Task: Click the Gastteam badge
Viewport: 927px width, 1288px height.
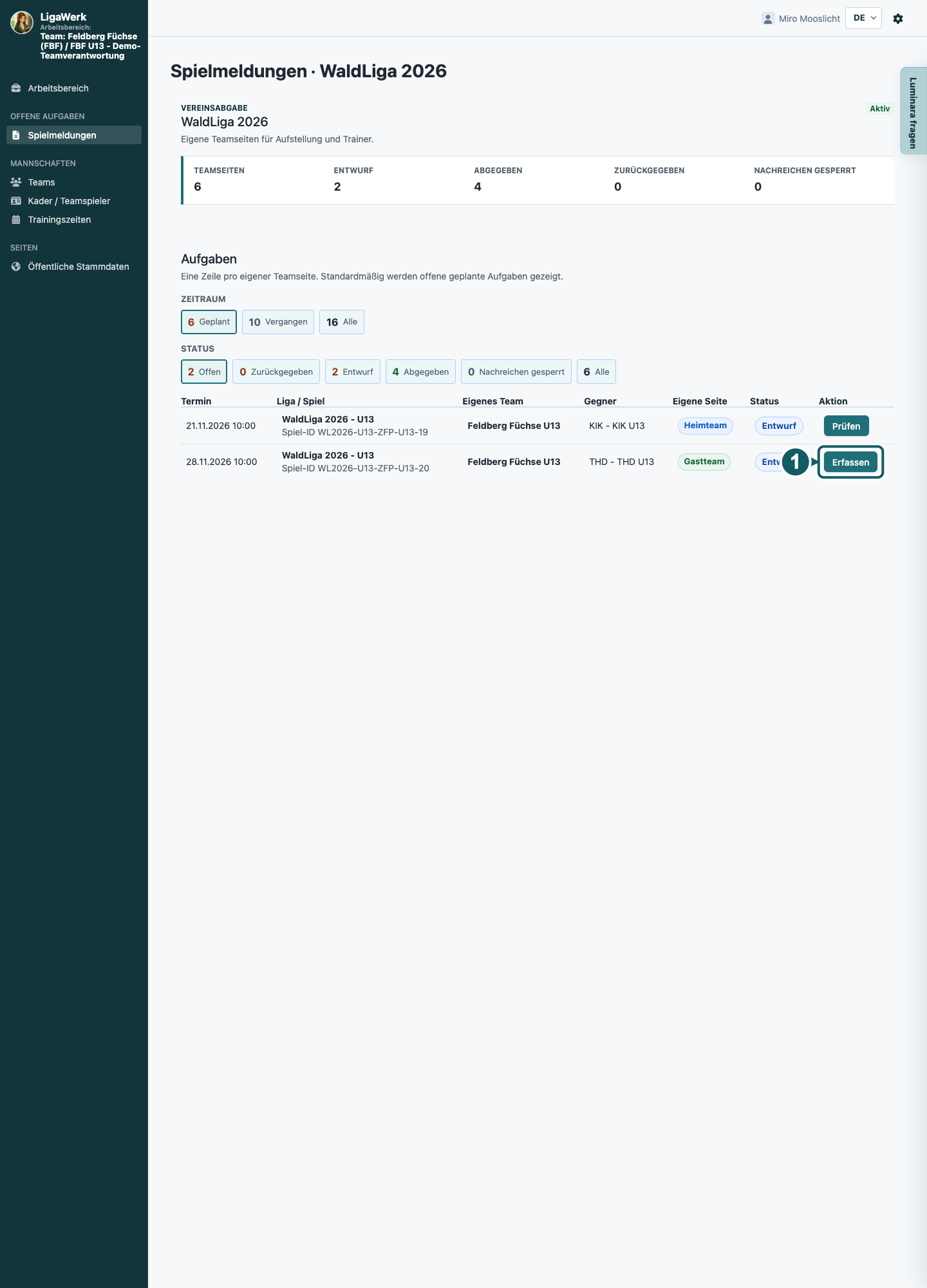Action: [704, 462]
